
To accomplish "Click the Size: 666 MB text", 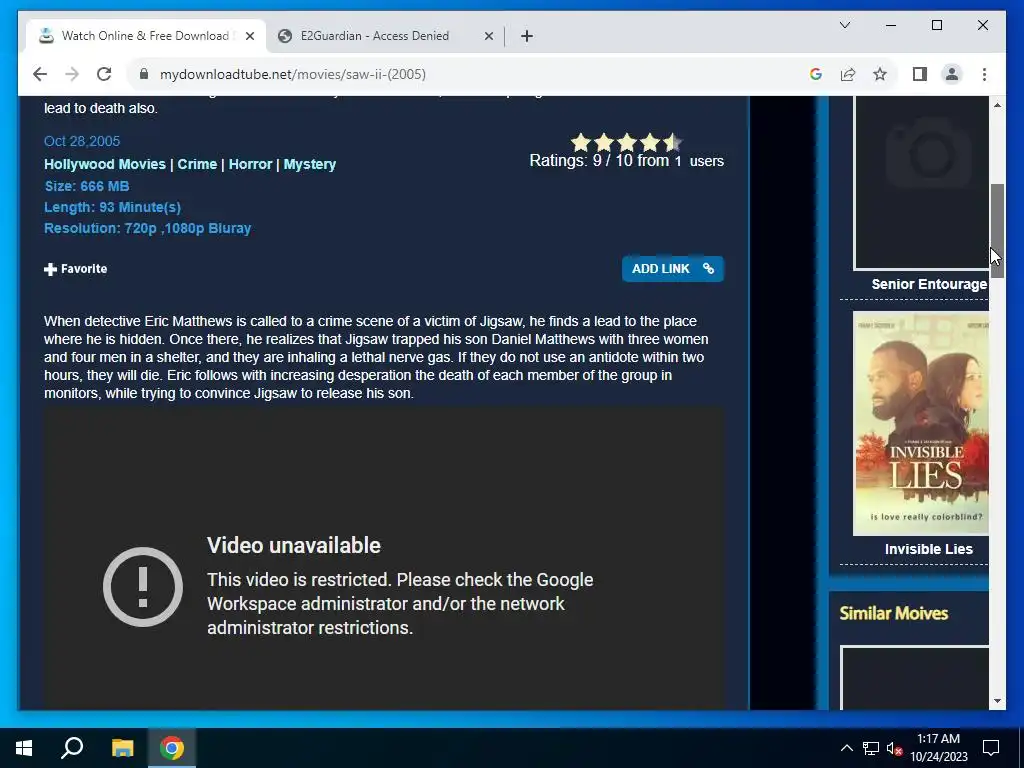I will click(x=87, y=186).
